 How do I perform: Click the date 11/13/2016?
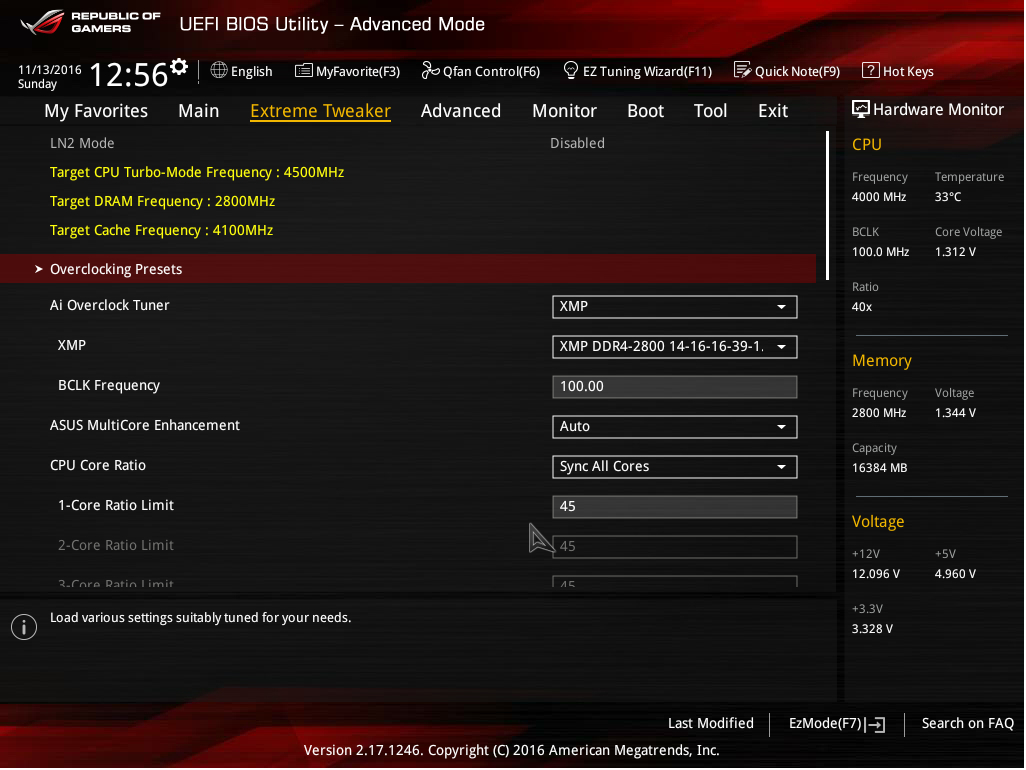point(50,69)
